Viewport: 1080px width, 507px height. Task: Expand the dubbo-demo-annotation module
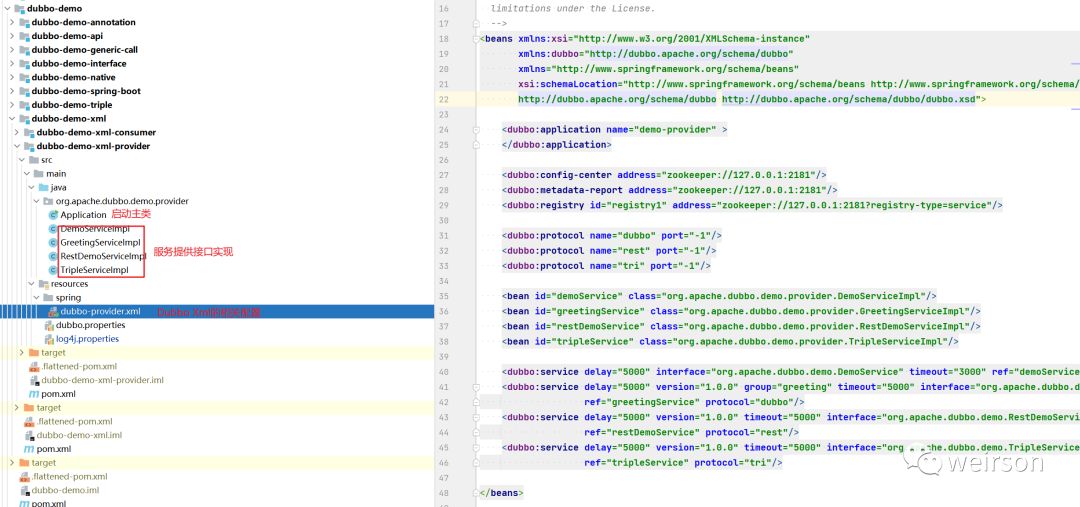10,22
